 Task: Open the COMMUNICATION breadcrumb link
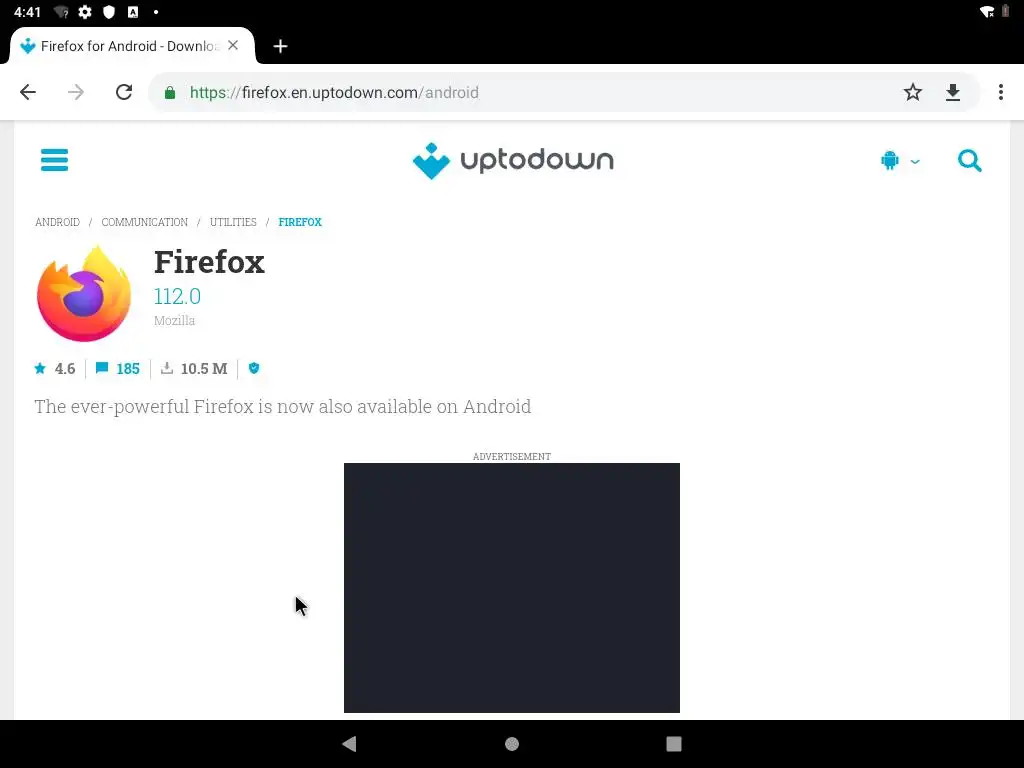(x=144, y=222)
